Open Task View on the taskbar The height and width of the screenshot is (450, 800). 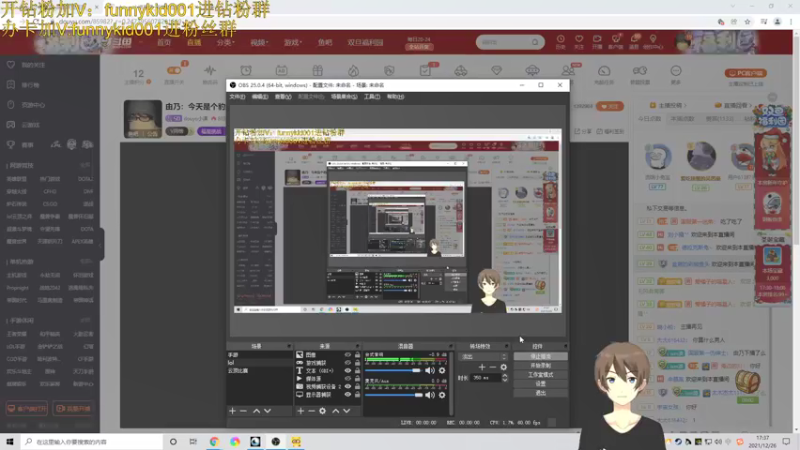[193, 441]
